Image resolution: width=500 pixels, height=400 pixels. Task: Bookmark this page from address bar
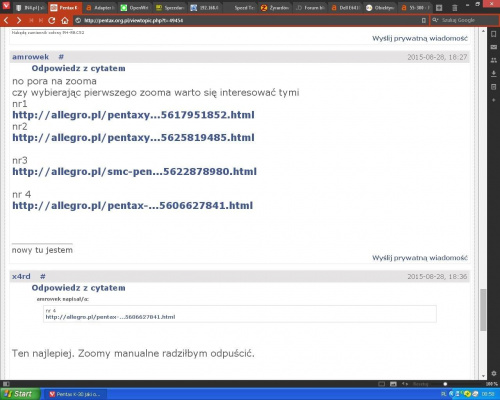(x=424, y=21)
